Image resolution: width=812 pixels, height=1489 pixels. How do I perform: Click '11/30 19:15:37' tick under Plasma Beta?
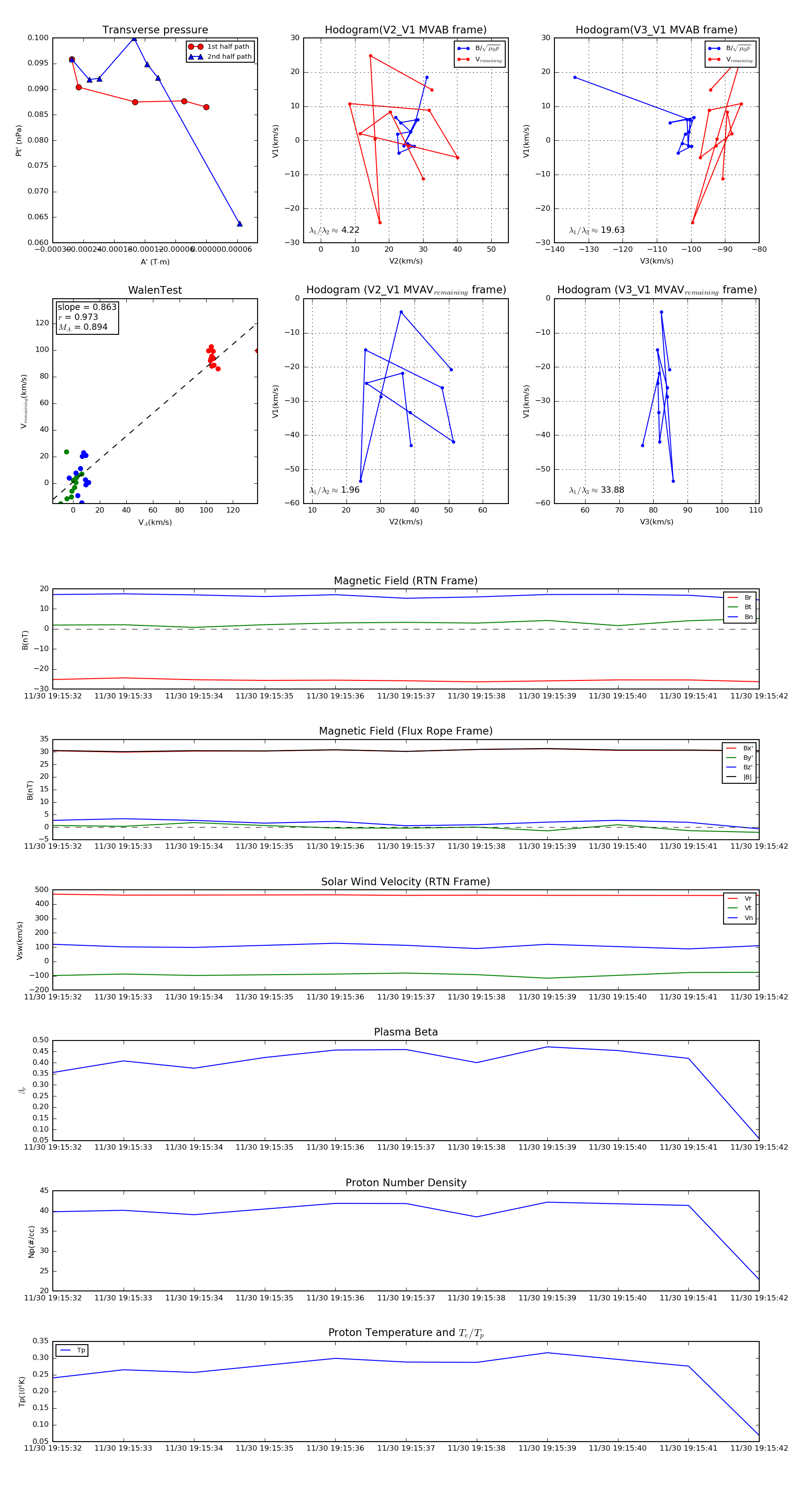pos(406,1147)
